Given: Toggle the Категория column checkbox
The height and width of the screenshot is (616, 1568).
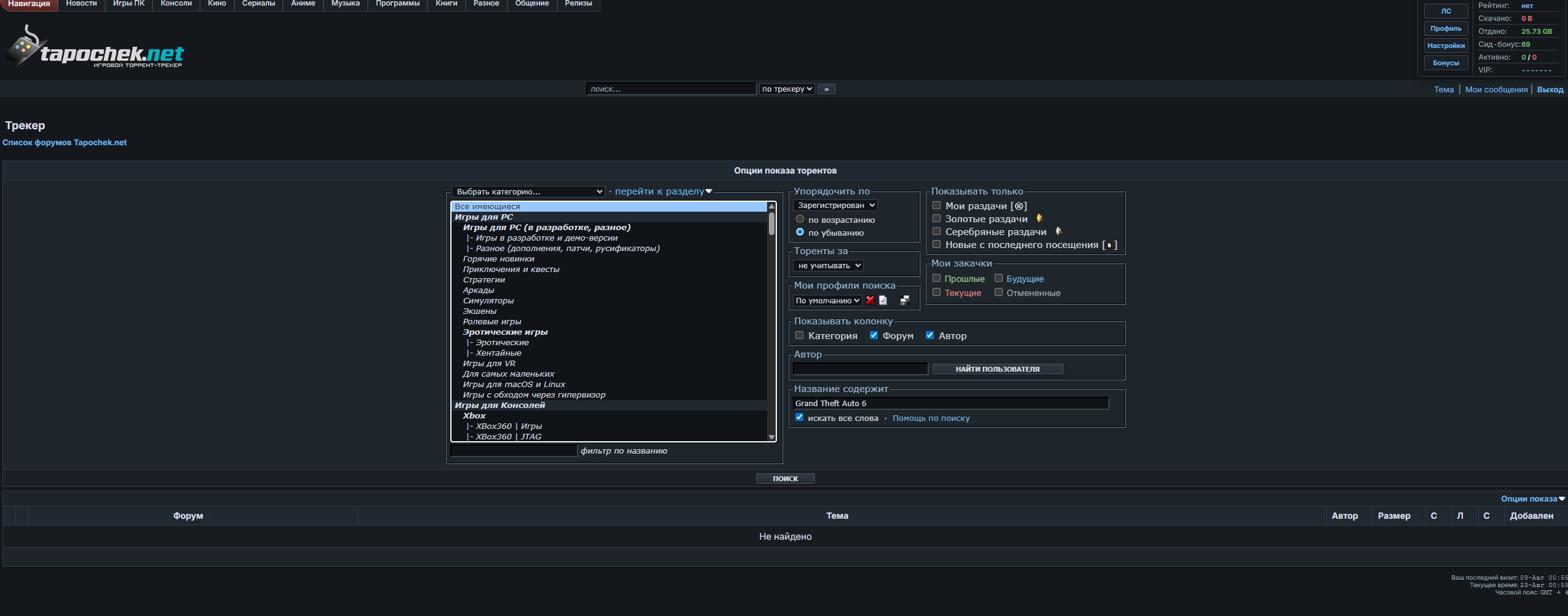Looking at the screenshot, I should (x=799, y=335).
